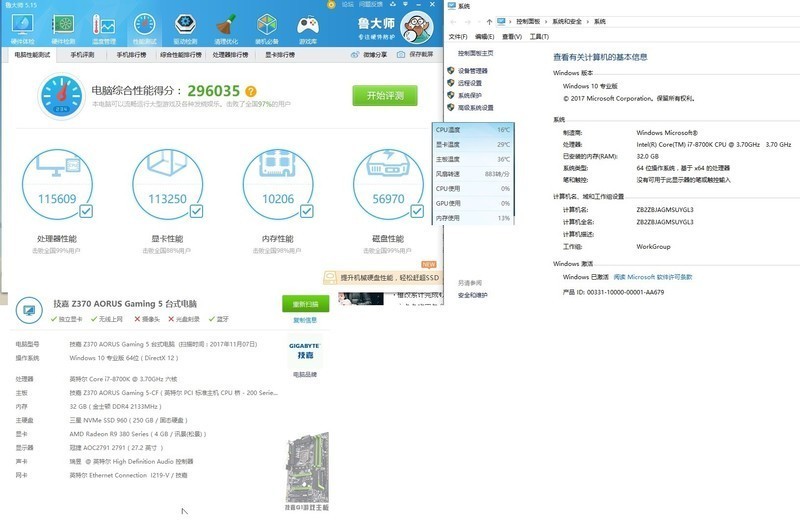800x524 pixels.
Task: Switch to 手机排行榜 tab
Action: (131, 55)
